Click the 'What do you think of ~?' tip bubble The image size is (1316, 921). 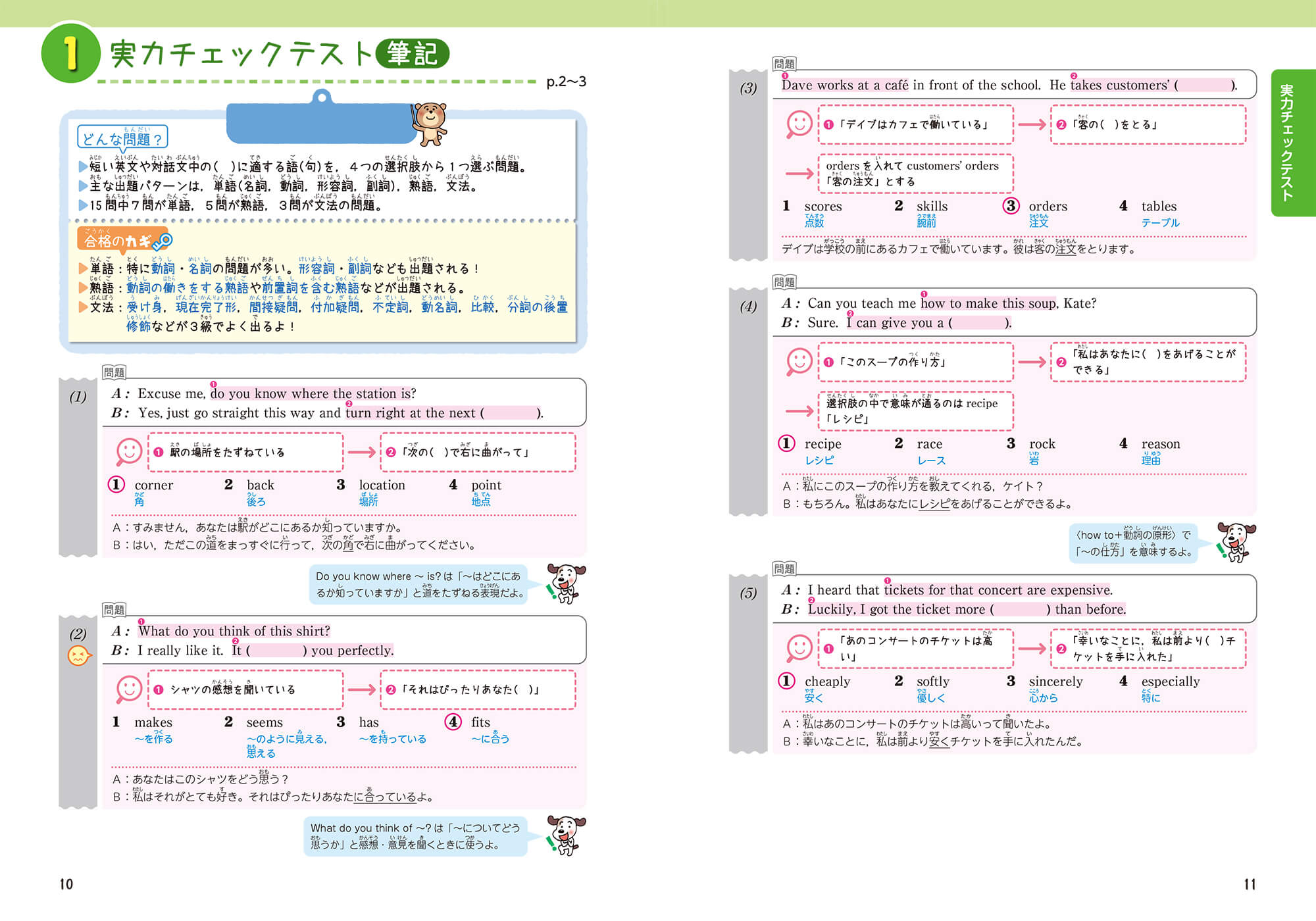[415, 836]
